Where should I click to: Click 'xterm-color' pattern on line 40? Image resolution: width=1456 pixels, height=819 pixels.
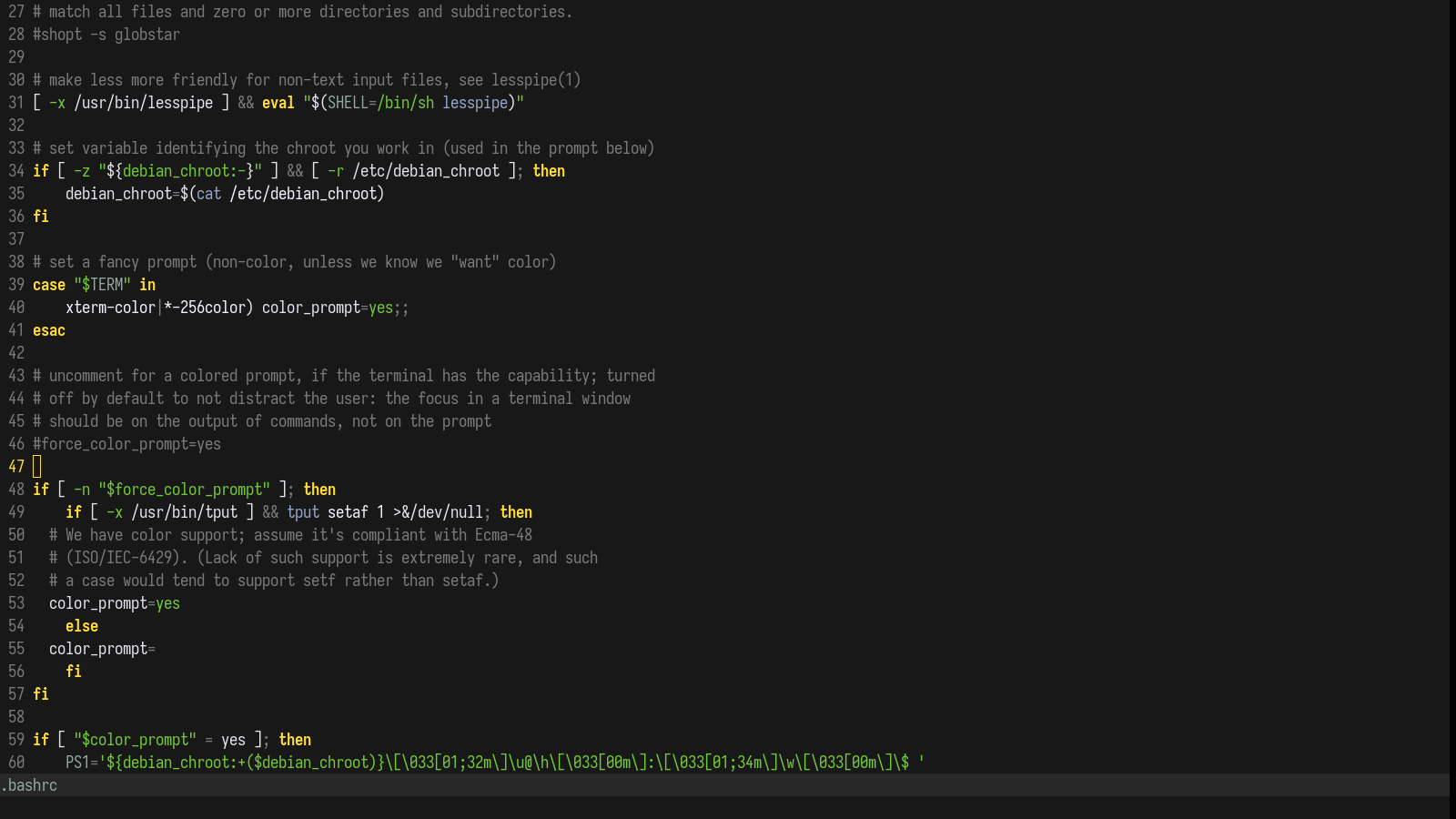click(110, 308)
